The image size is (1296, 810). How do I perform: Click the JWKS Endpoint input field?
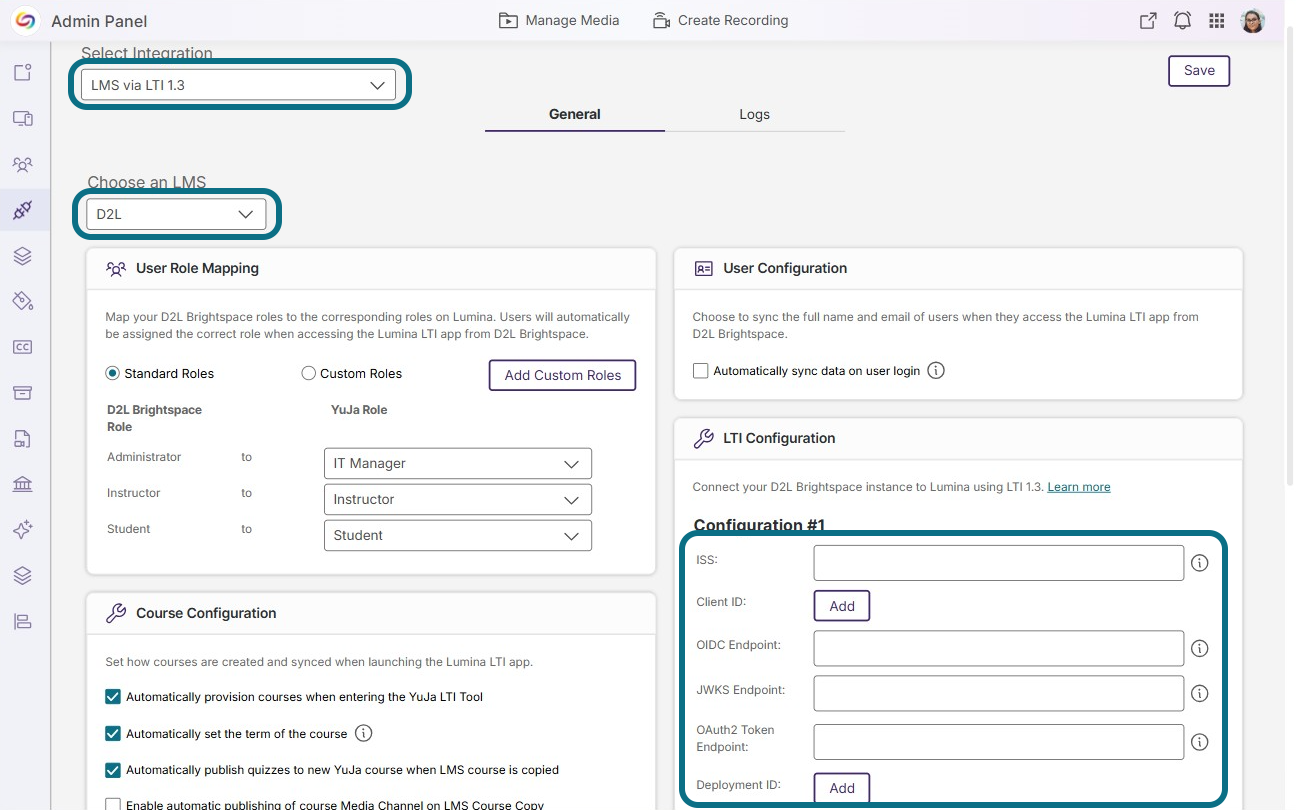pyautogui.click(x=999, y=693)
